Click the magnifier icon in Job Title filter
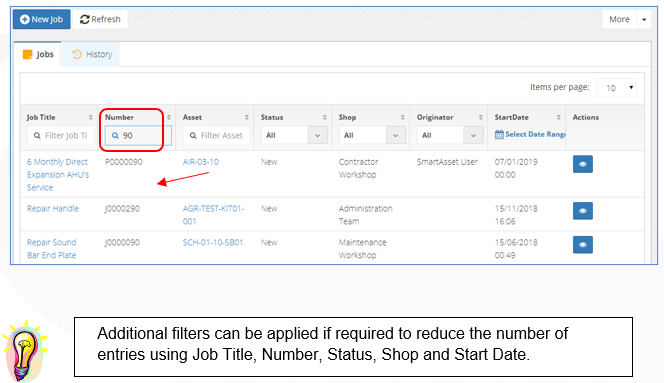This screenshot has width=664, height=383. [37, 136]
